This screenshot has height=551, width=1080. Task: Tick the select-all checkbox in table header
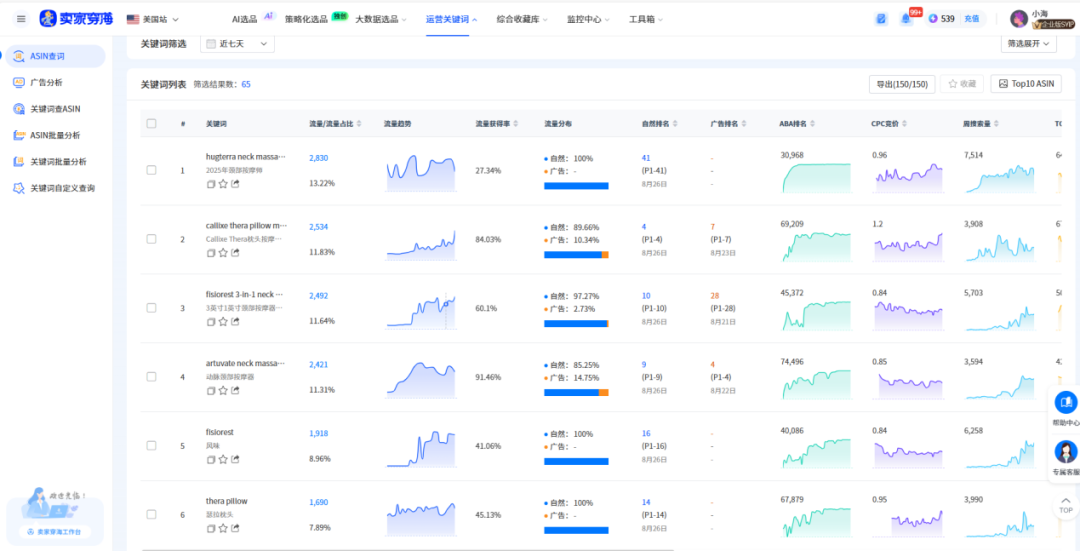click(152, 124)
